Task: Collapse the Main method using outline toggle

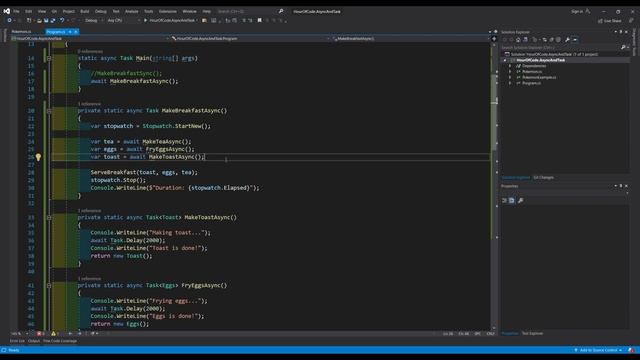Action: pos(49,58)
